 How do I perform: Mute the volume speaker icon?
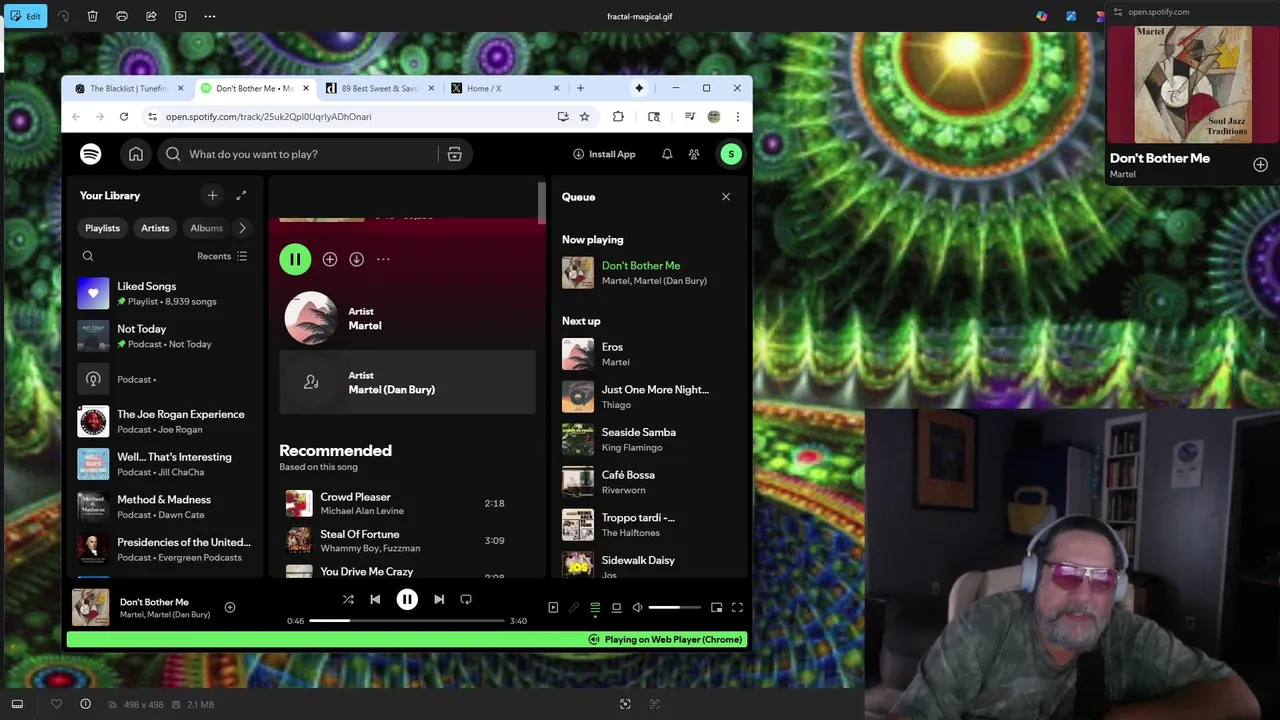(x=637, y=607)
